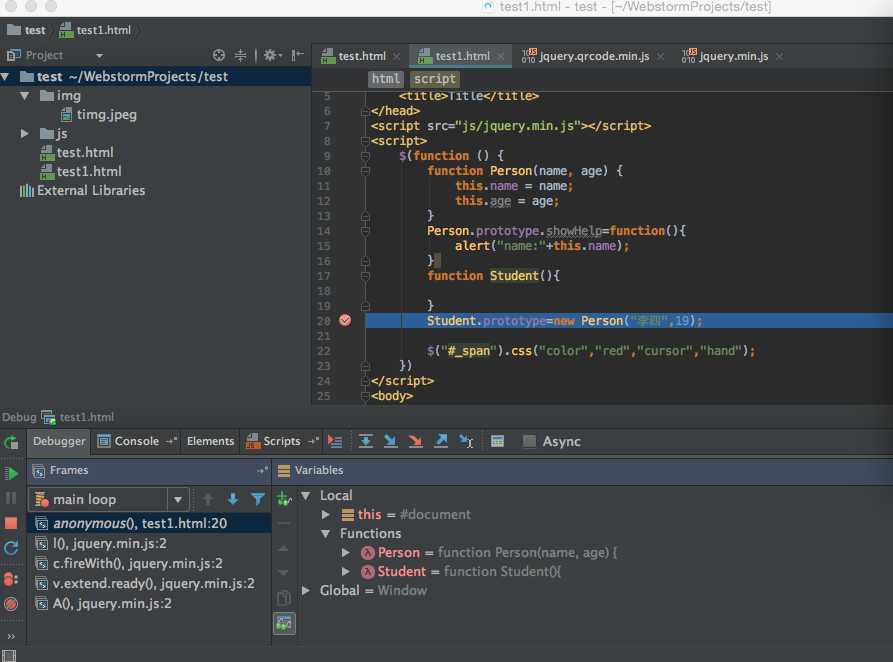Click Pause program icon
This screenshot has height=662, width=893.
[11, 498]
